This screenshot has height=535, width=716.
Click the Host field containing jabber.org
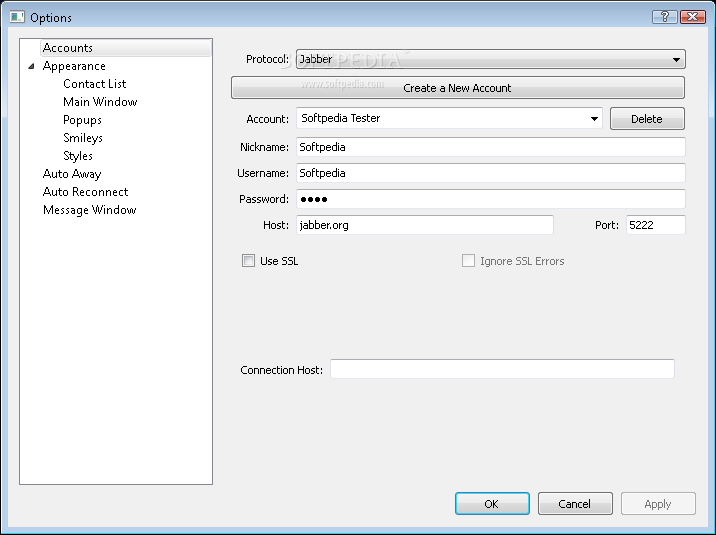(x=425, y=225)
